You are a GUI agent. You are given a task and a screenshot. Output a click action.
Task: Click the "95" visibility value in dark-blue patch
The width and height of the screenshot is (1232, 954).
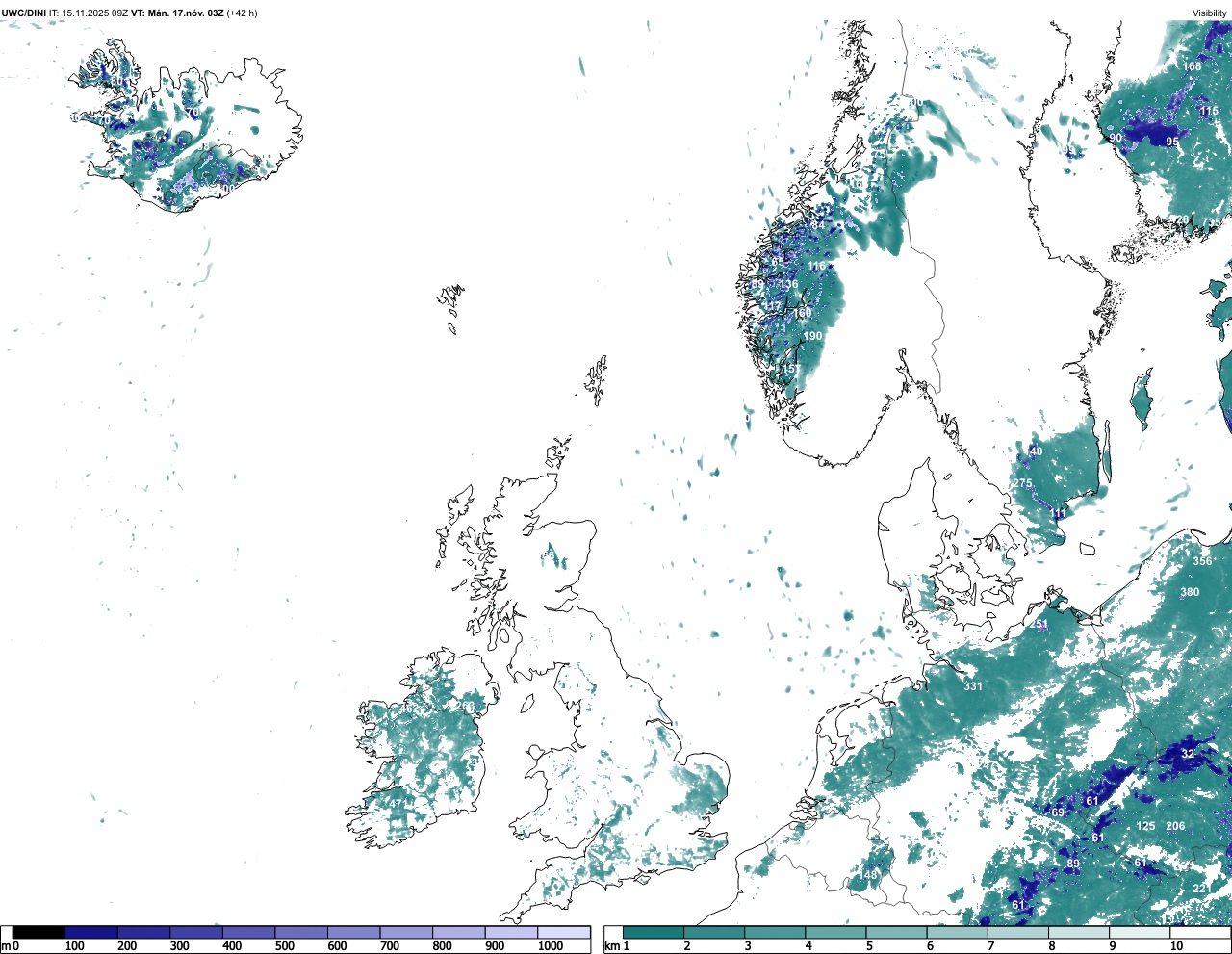pyautogui.click(x=1172, y=142)
